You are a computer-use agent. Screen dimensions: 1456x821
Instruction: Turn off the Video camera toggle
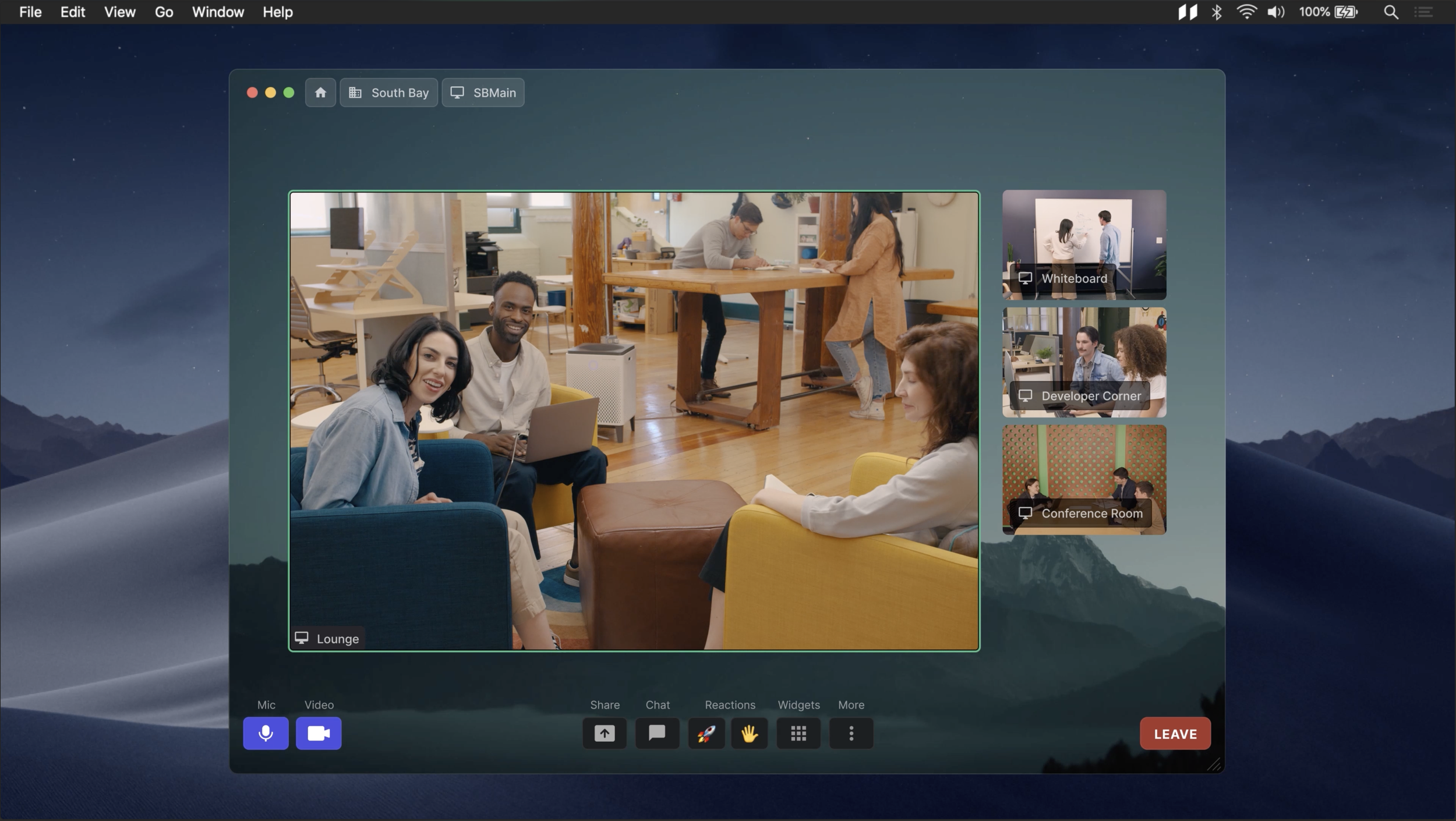coord(319,733)
